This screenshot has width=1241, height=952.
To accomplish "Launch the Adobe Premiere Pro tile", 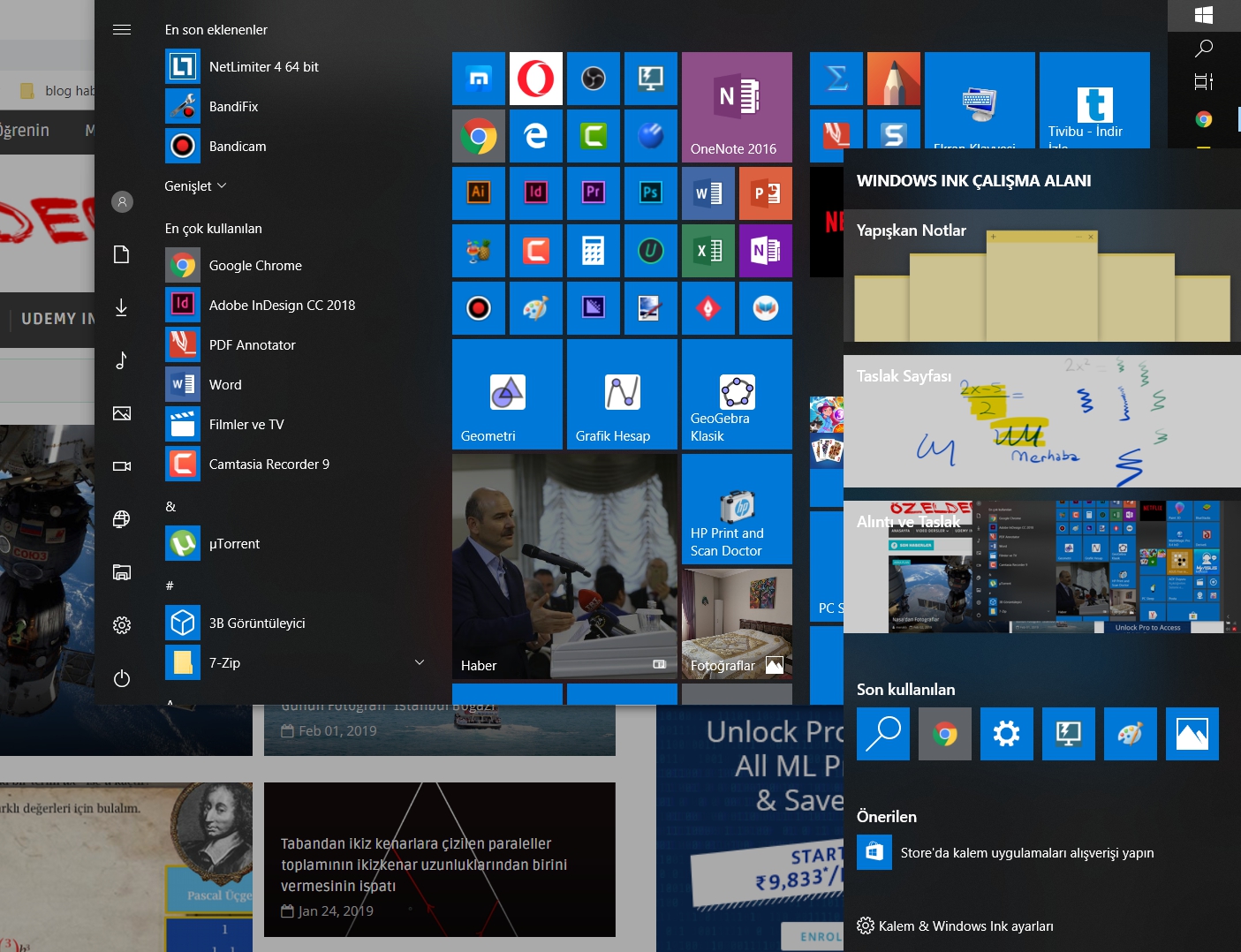I will point(594,193).
